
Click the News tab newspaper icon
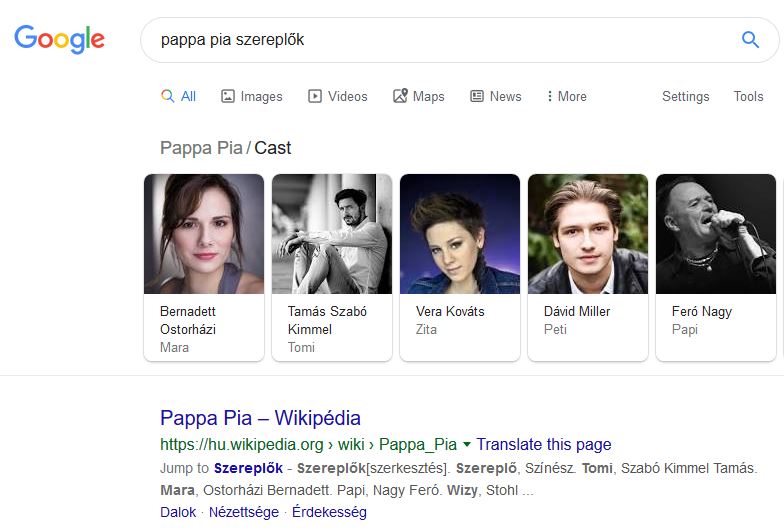point(477,96)
